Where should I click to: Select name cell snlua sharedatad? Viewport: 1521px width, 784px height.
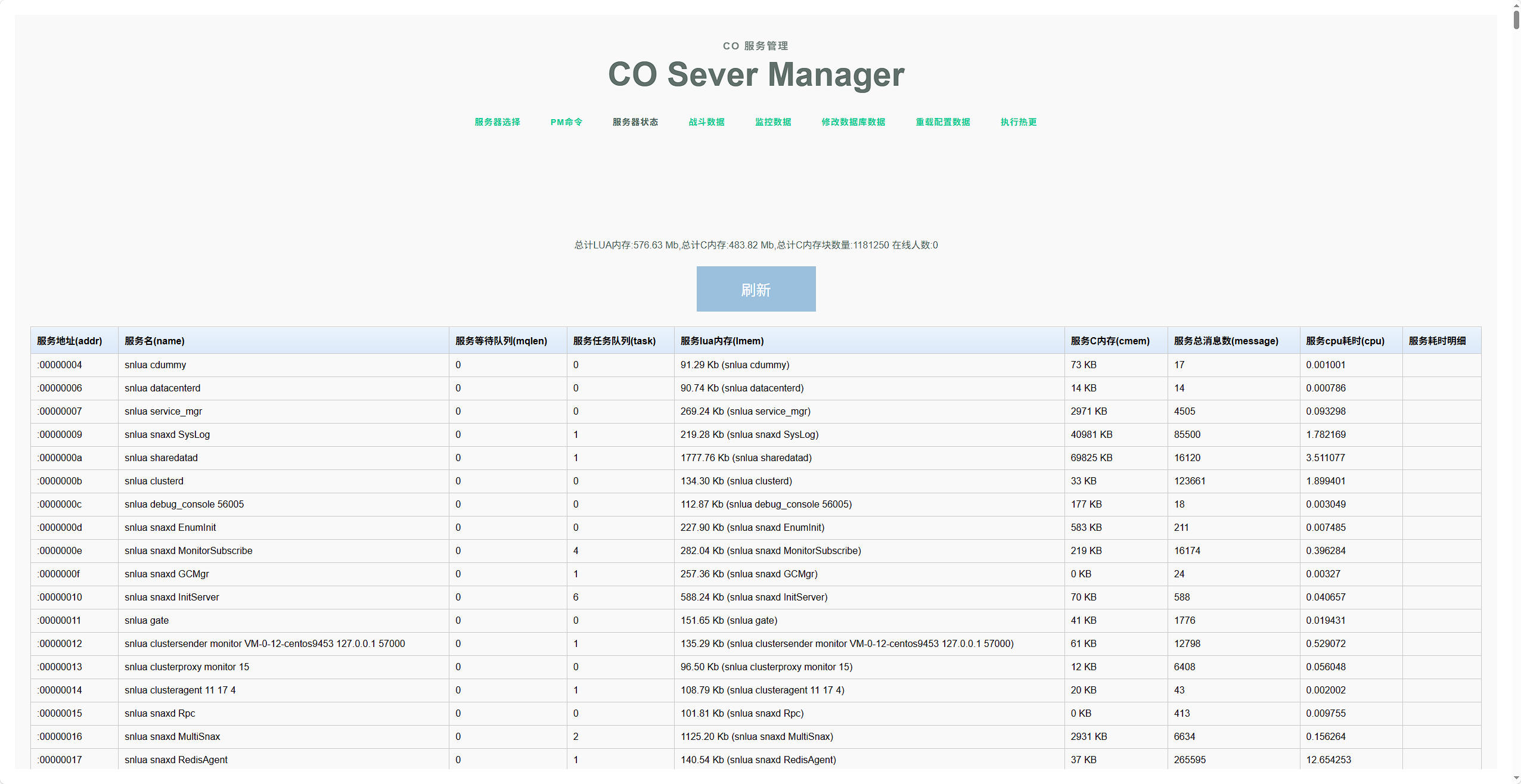tap(283, 458)
